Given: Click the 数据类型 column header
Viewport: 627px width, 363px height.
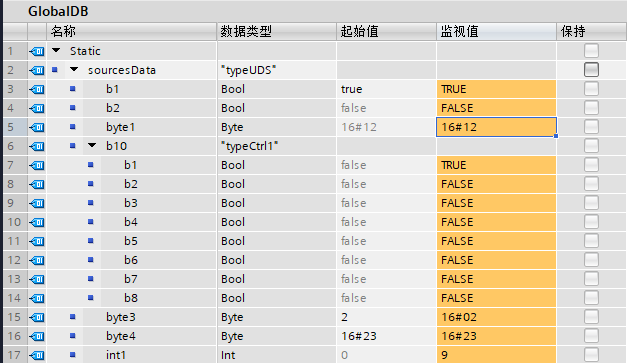Looking at the screenshot, I should click(x=277, y=31).
